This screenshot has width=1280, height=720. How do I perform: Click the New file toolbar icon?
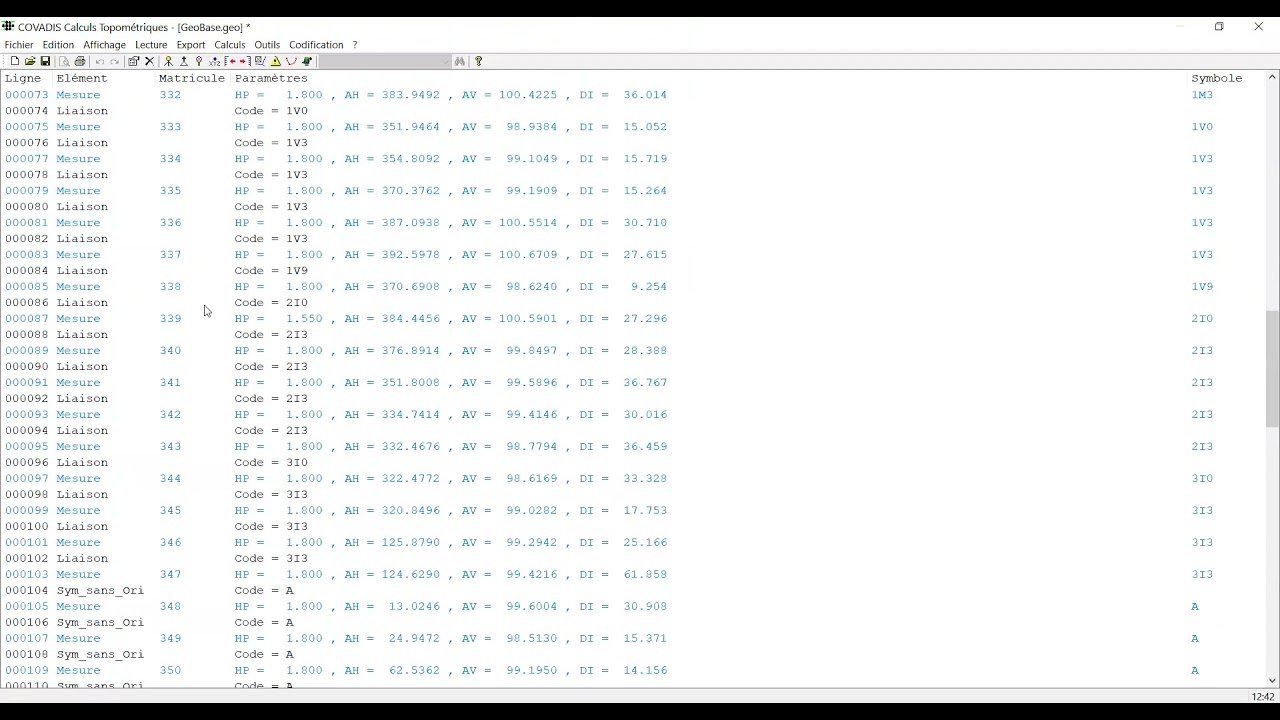pos(15,61)
